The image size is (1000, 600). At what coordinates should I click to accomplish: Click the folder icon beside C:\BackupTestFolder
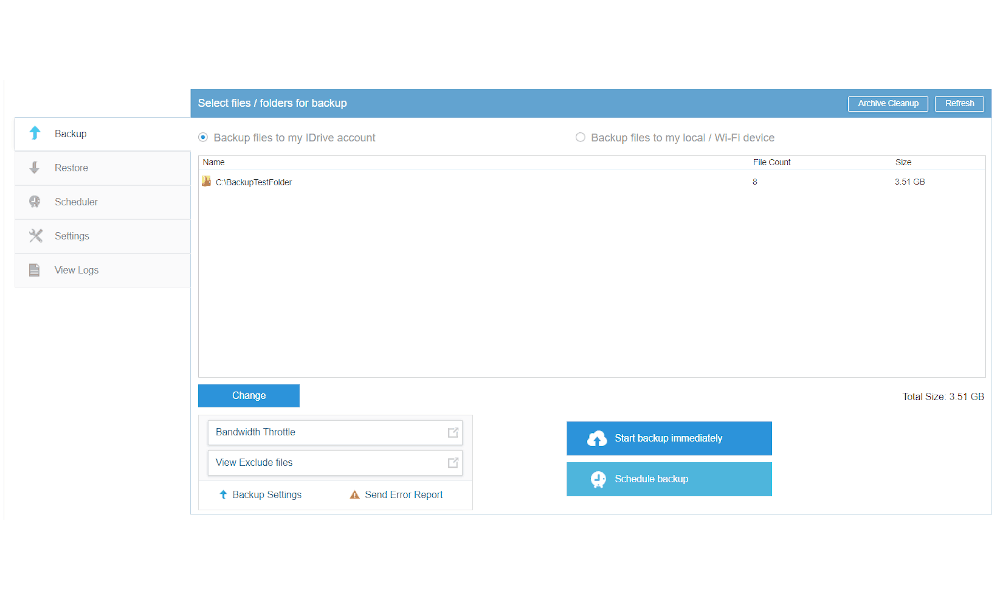point(209,181)
